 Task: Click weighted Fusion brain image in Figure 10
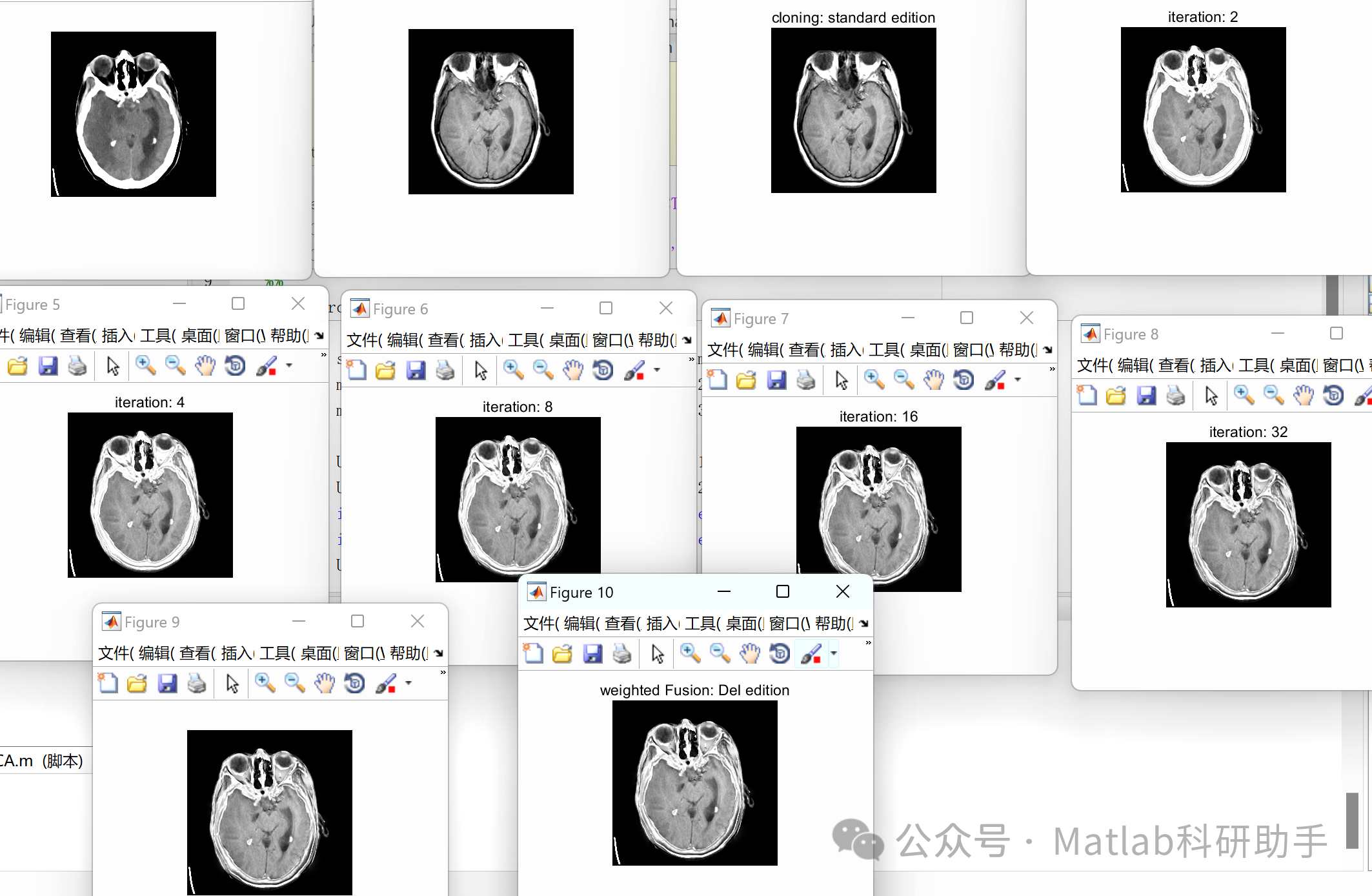(x=694, y=782)
